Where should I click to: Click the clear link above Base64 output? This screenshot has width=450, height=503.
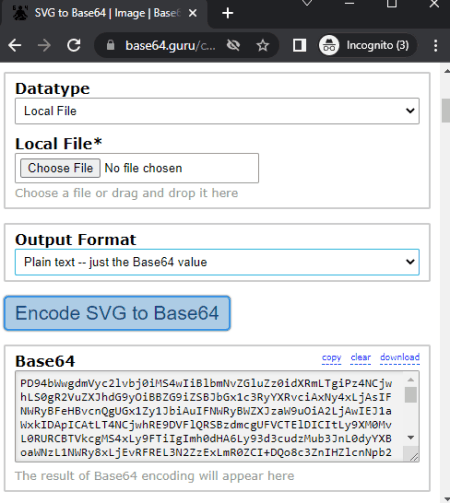361,357
